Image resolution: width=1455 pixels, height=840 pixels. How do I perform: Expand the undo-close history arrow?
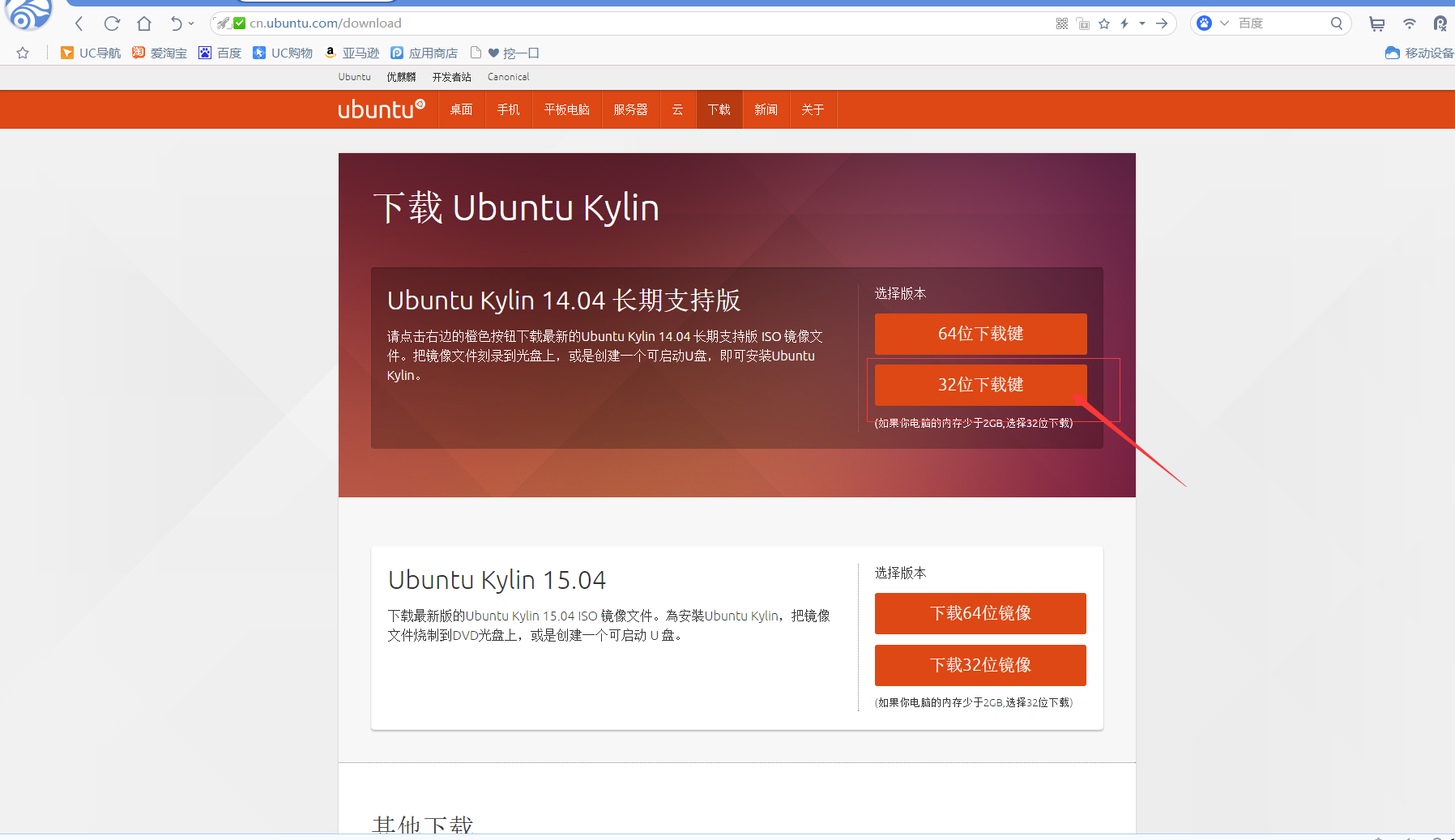[191, 23]
